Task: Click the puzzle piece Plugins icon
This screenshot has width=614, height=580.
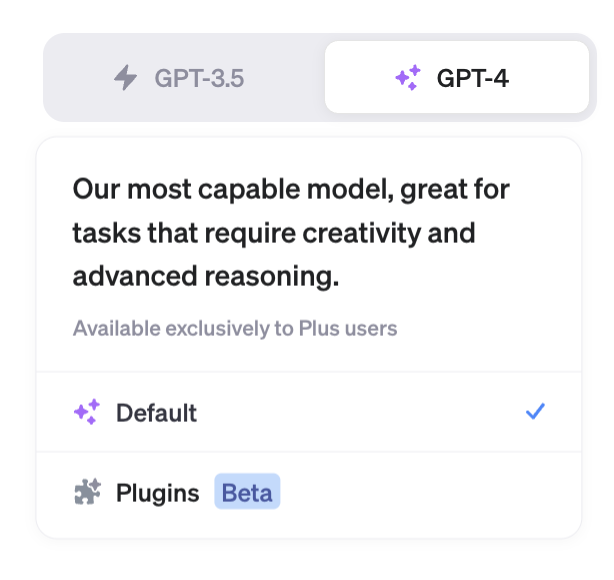Action: click(x=87, y=491)
